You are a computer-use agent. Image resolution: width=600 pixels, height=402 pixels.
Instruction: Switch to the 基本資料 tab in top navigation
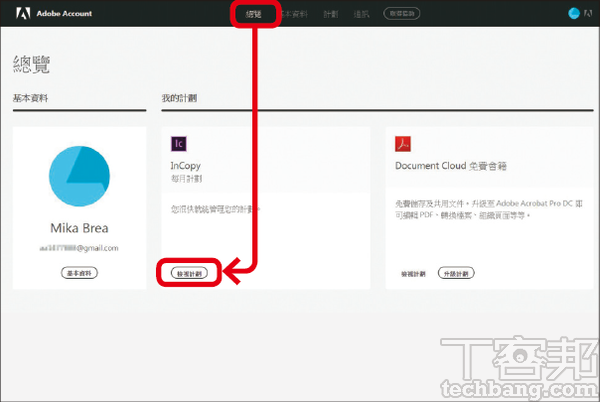coord(294,14)
